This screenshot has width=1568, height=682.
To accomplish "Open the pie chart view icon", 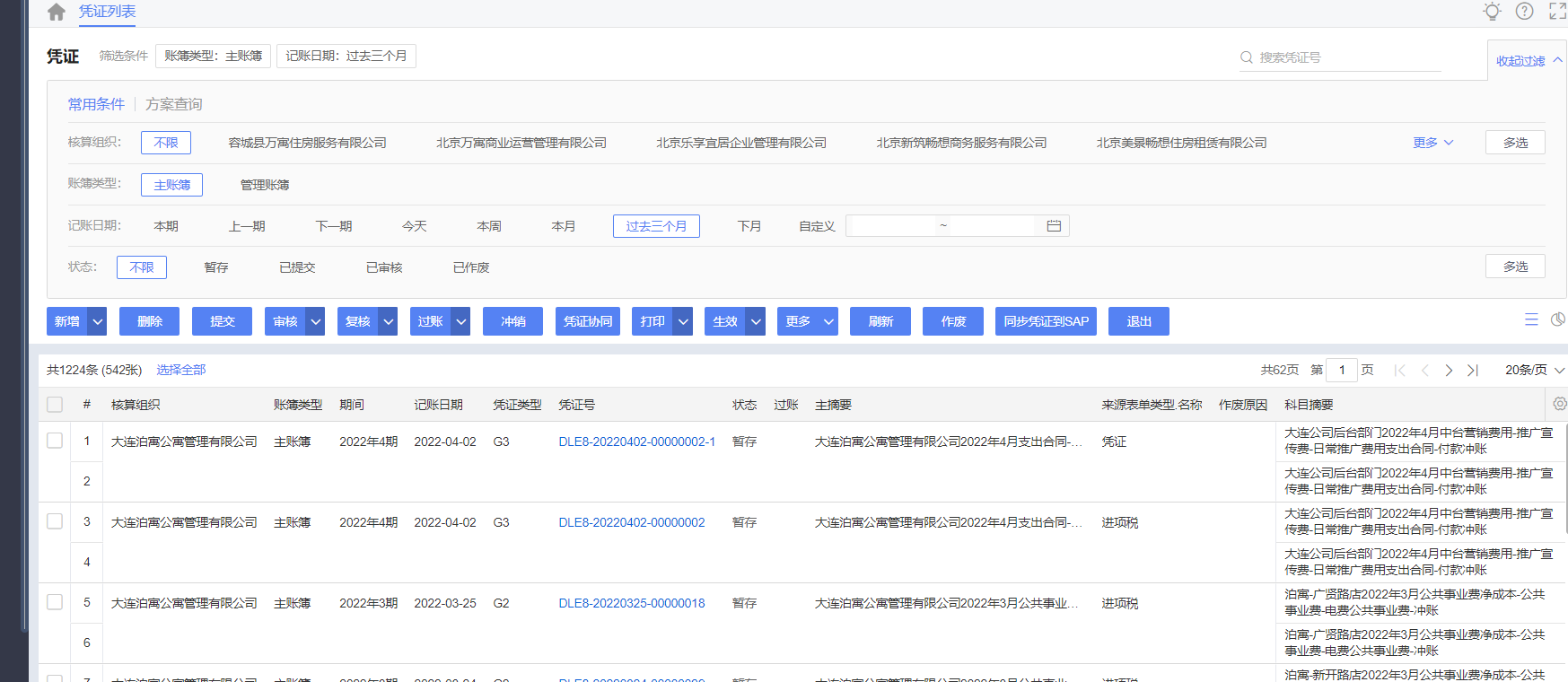I will click(1558, 319).
